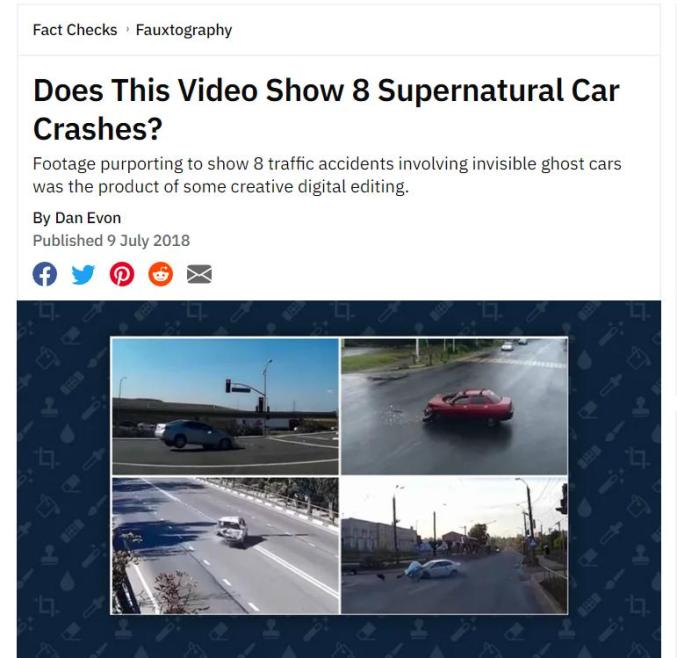Pin article to Pinterest

[x=122, y=274]
